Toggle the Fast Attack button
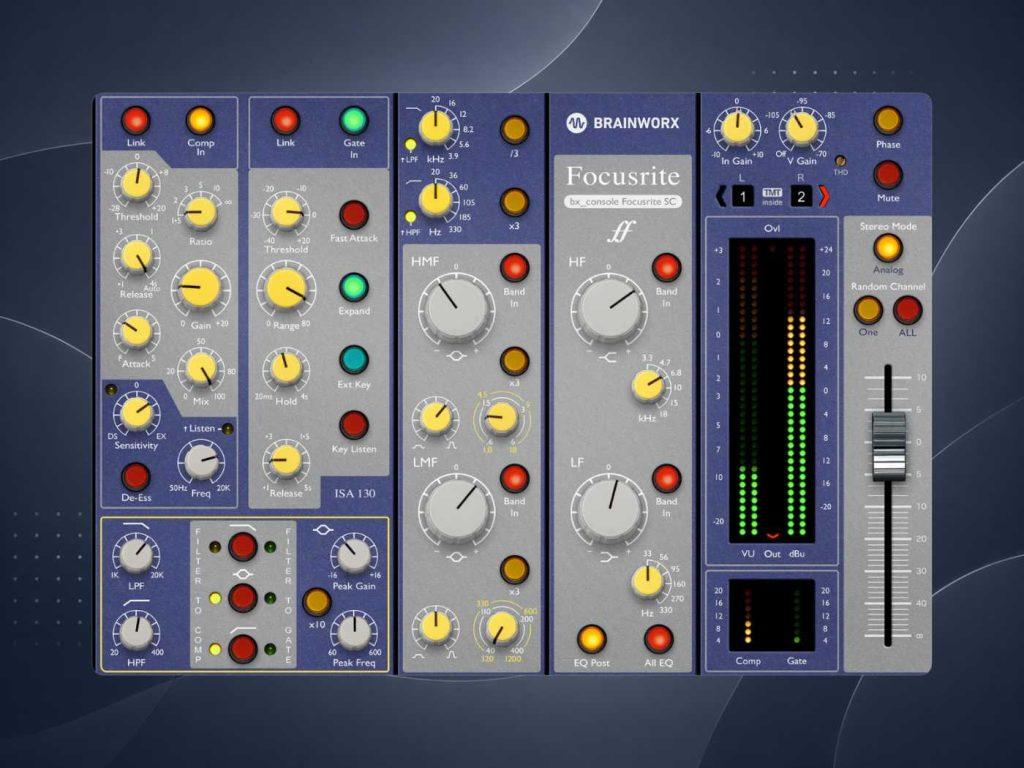This screenshot has width=1024, height=768. 353,215
